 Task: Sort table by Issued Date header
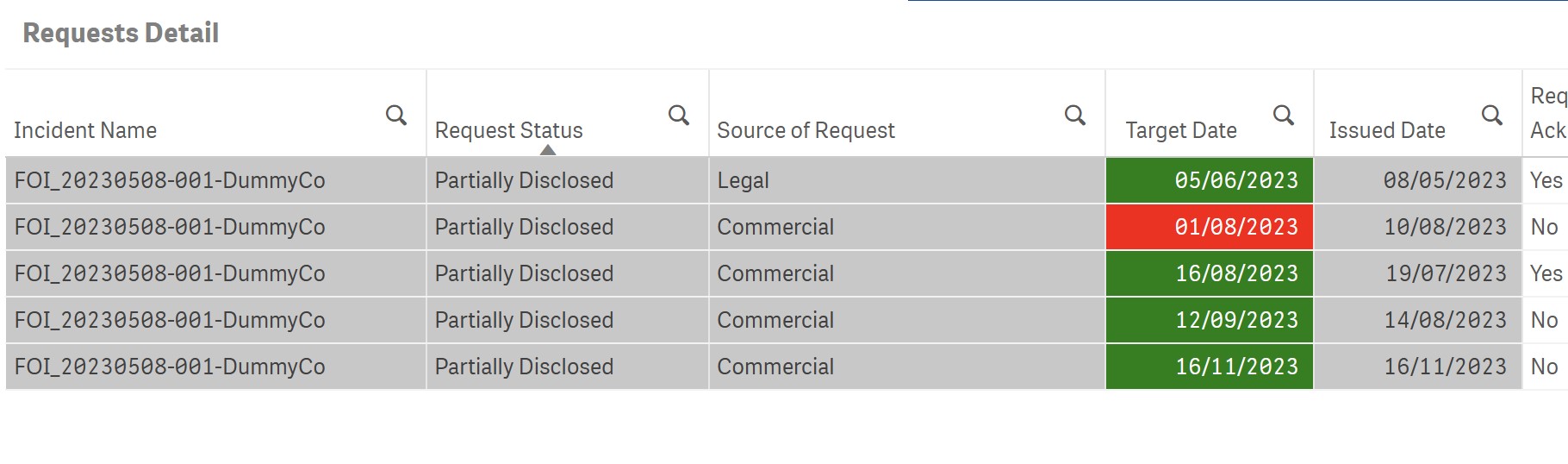[1387, 130]
